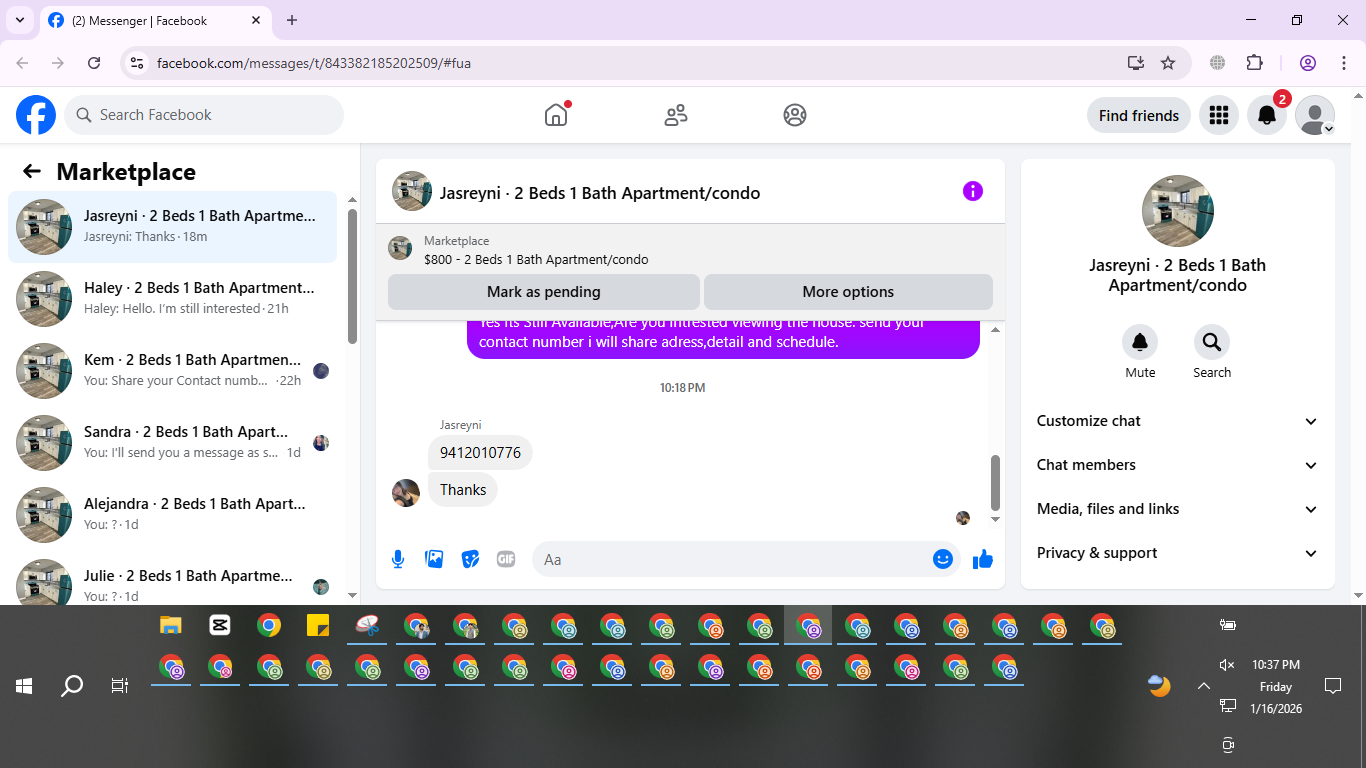
Task: Open Alejandra conversation in list
Action: click(173, 515)
